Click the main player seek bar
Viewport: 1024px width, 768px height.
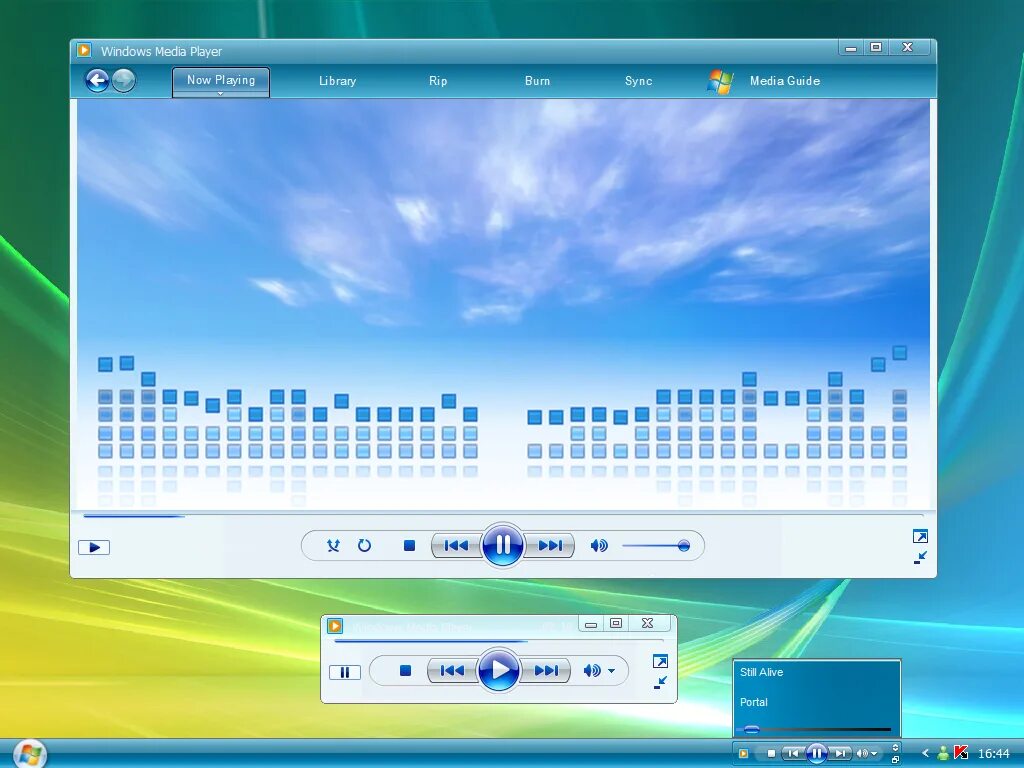503,516
